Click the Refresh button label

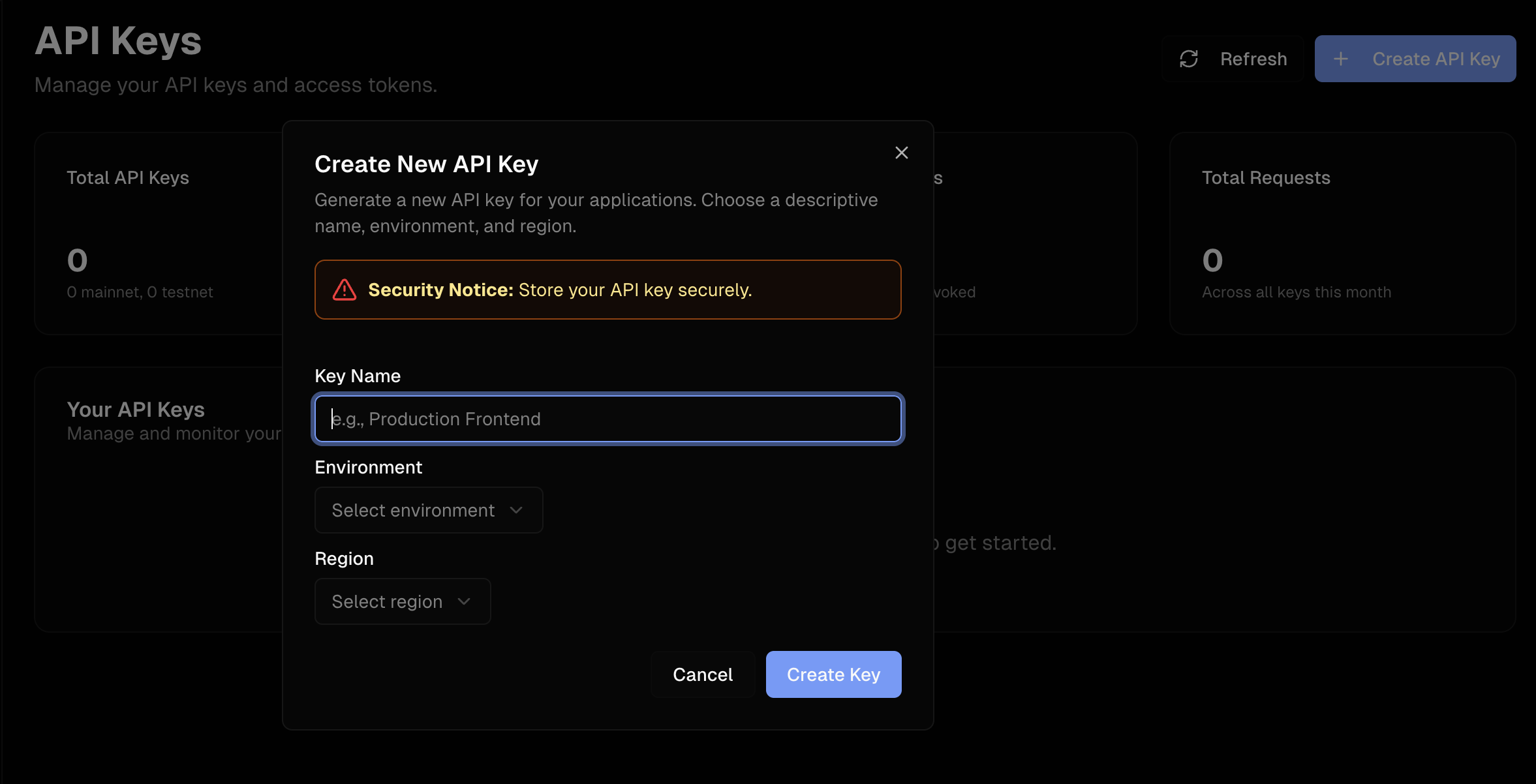point(1253,59)
